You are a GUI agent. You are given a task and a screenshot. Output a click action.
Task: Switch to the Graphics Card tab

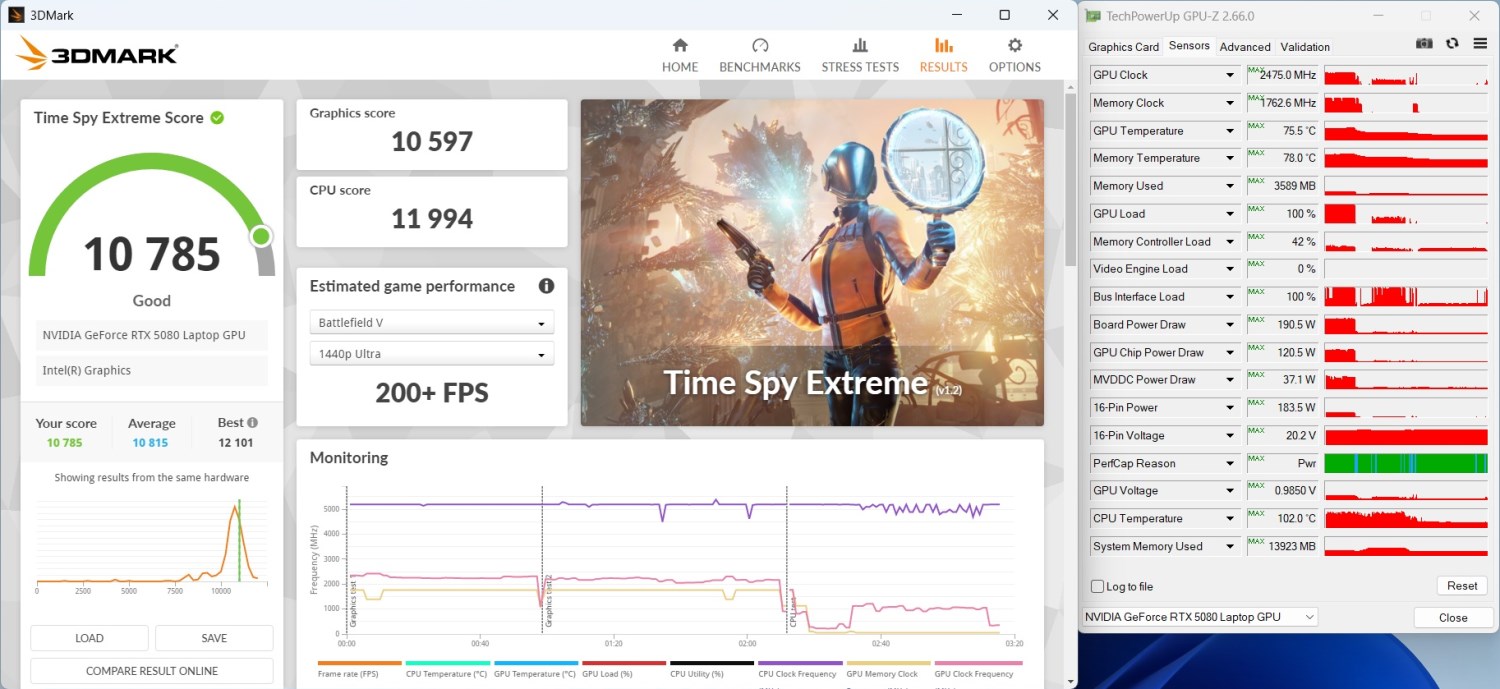pos(1123,47)
